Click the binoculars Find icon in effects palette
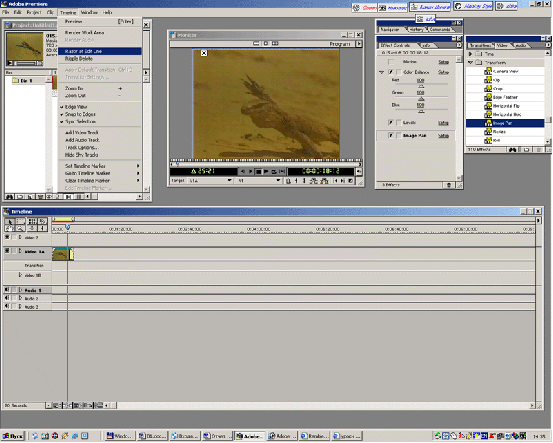 [x=512, y=150]
